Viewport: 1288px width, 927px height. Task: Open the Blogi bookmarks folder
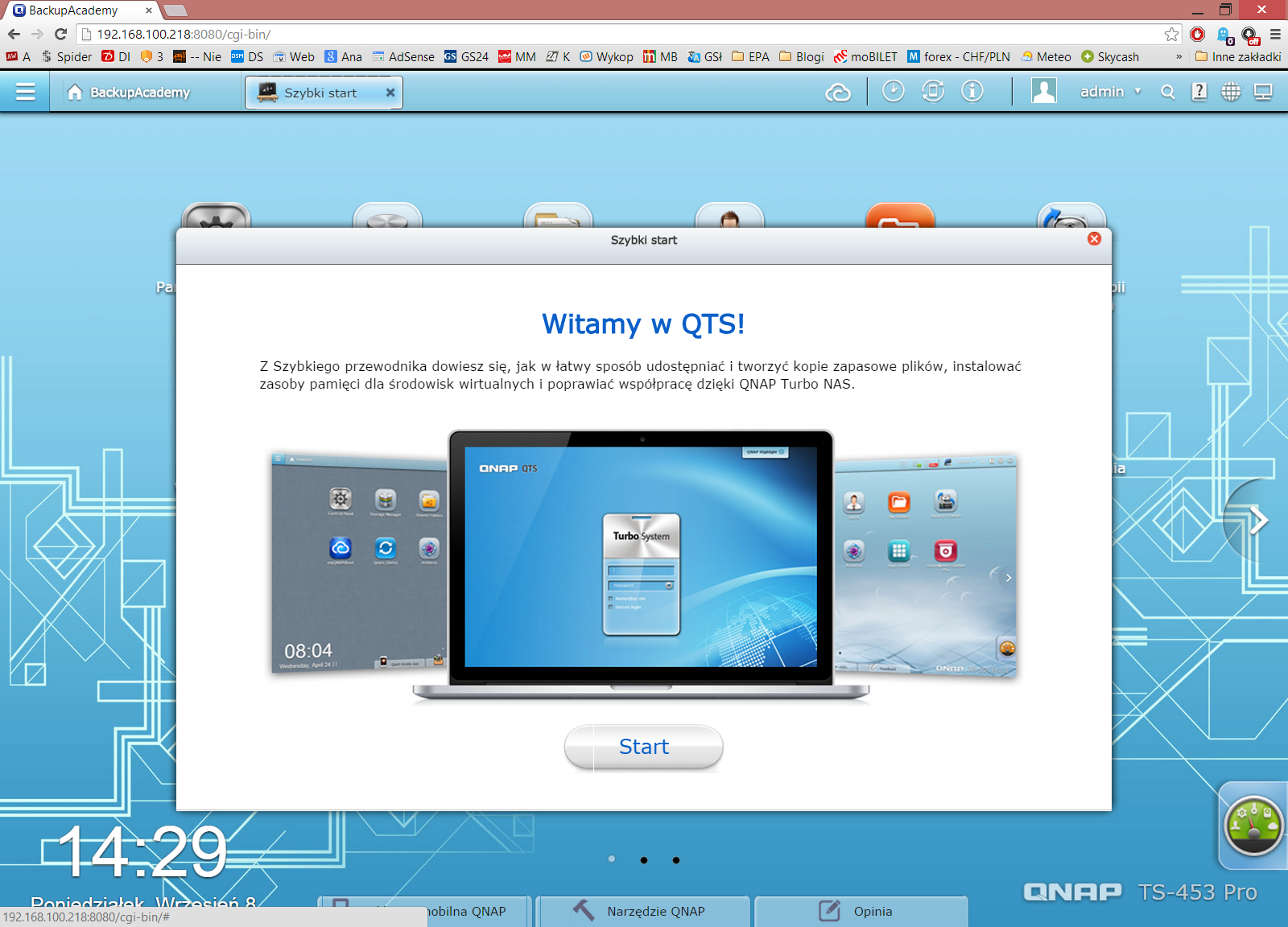(802, 56)
